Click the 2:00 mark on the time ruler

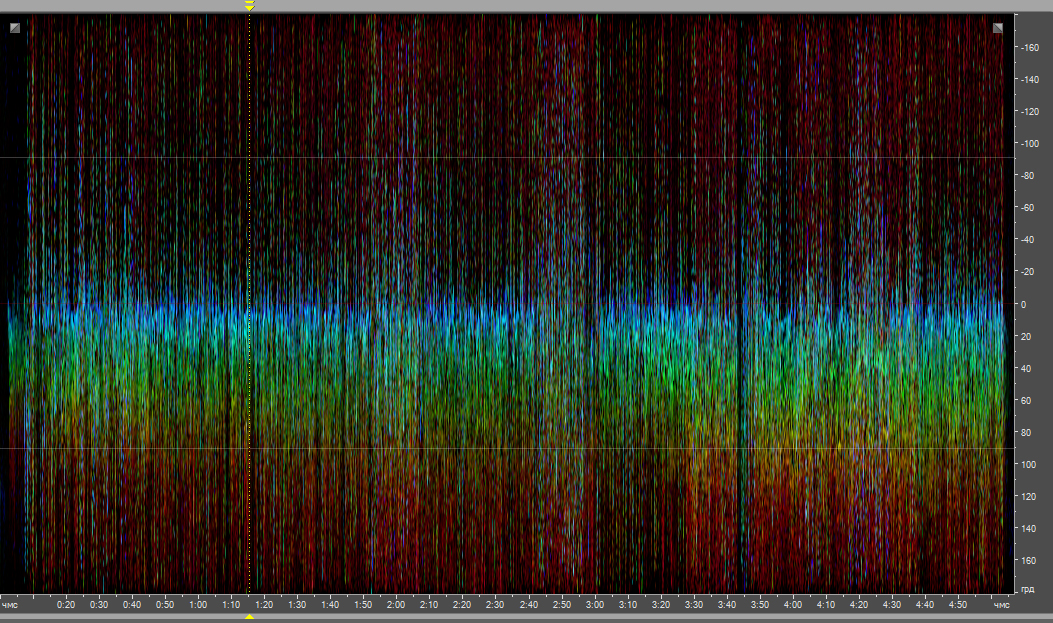(x=396, y=605)
